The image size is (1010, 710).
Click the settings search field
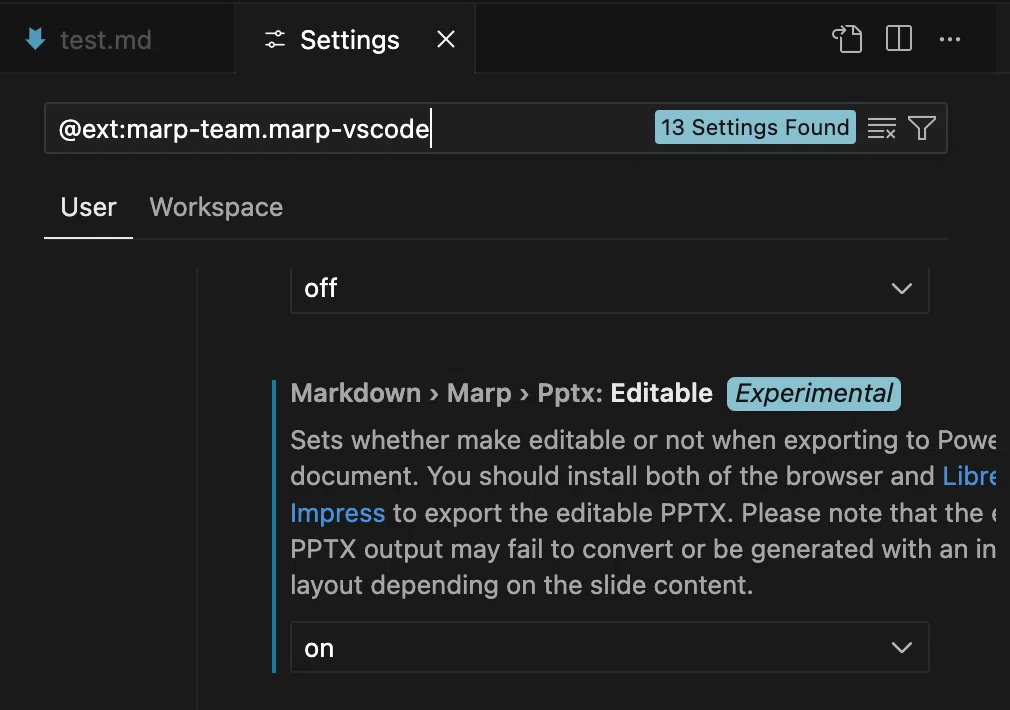(495, 128)
